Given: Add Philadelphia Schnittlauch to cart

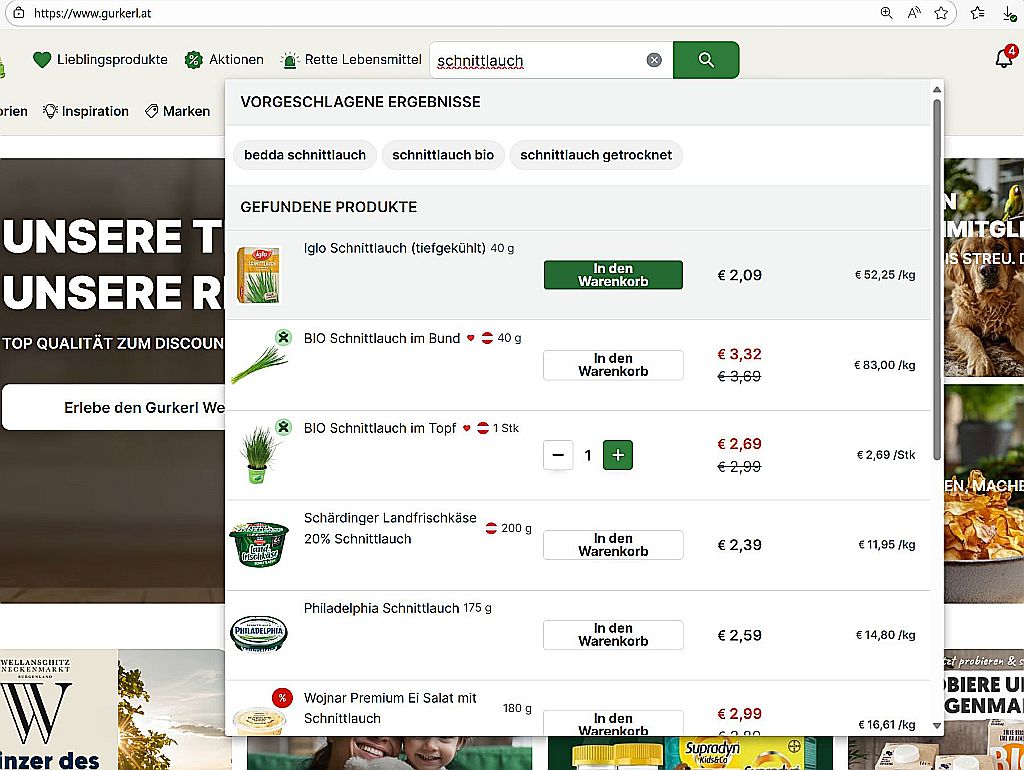Looking at the screenshot, I should [x=613, y=635].
